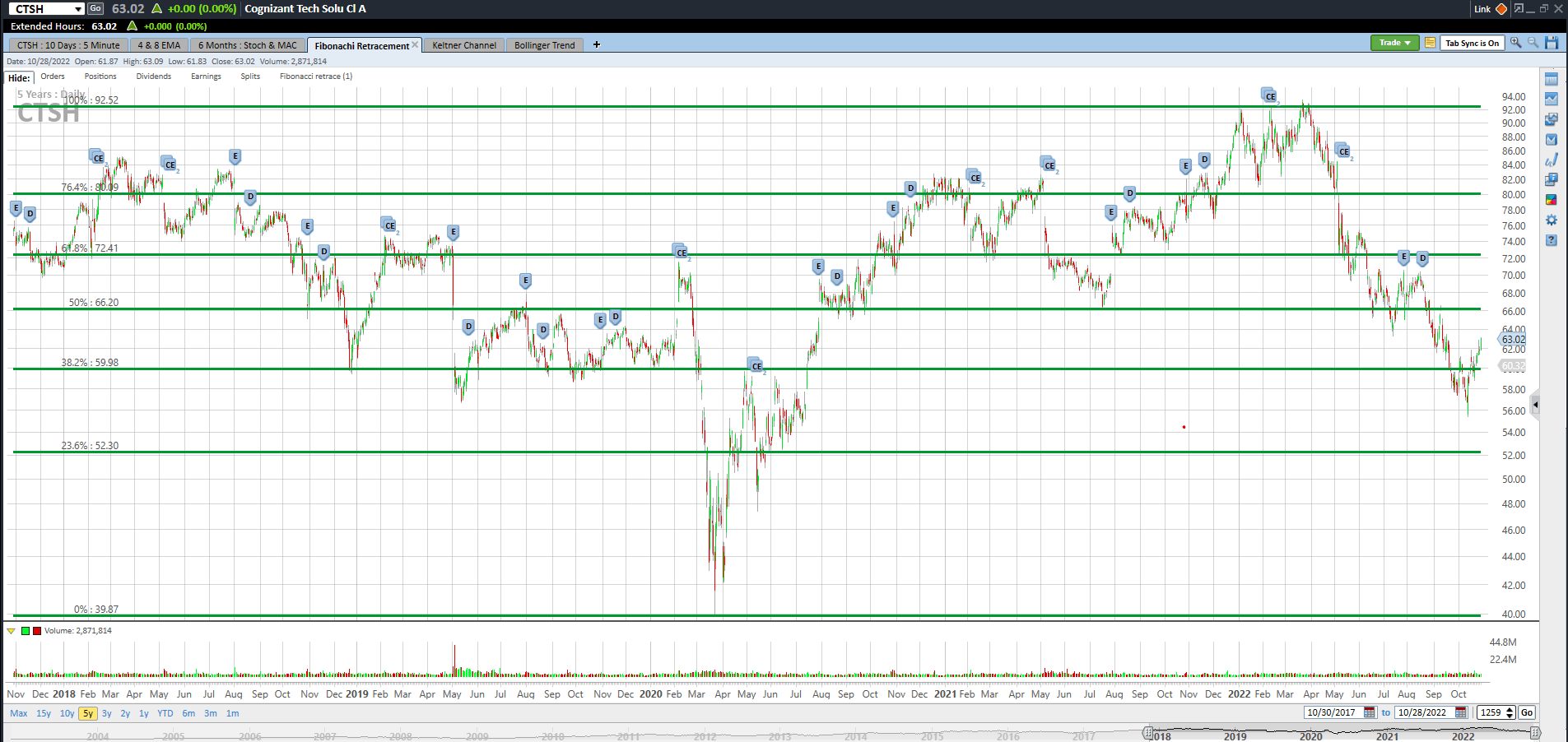Viewport: 1568px width, 742px height.
Task: Toggle Positions visibility in Hide bar
Action: [100, 77]
